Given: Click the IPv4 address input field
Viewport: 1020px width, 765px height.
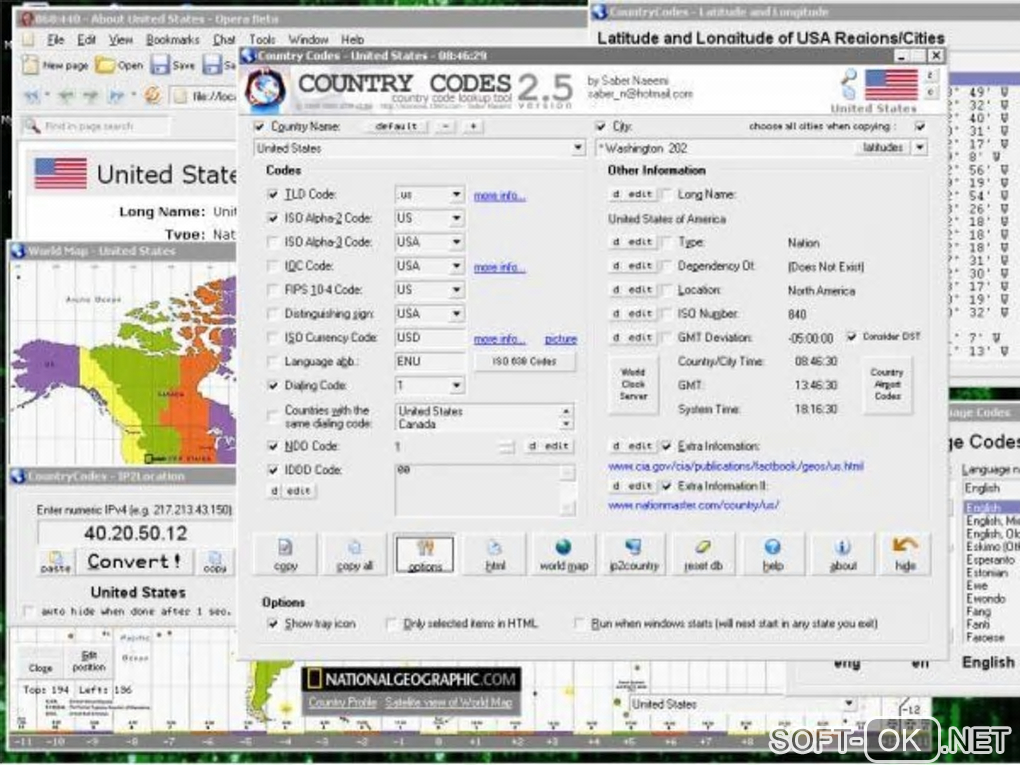Looking at the screenshot, I should 135,533.
